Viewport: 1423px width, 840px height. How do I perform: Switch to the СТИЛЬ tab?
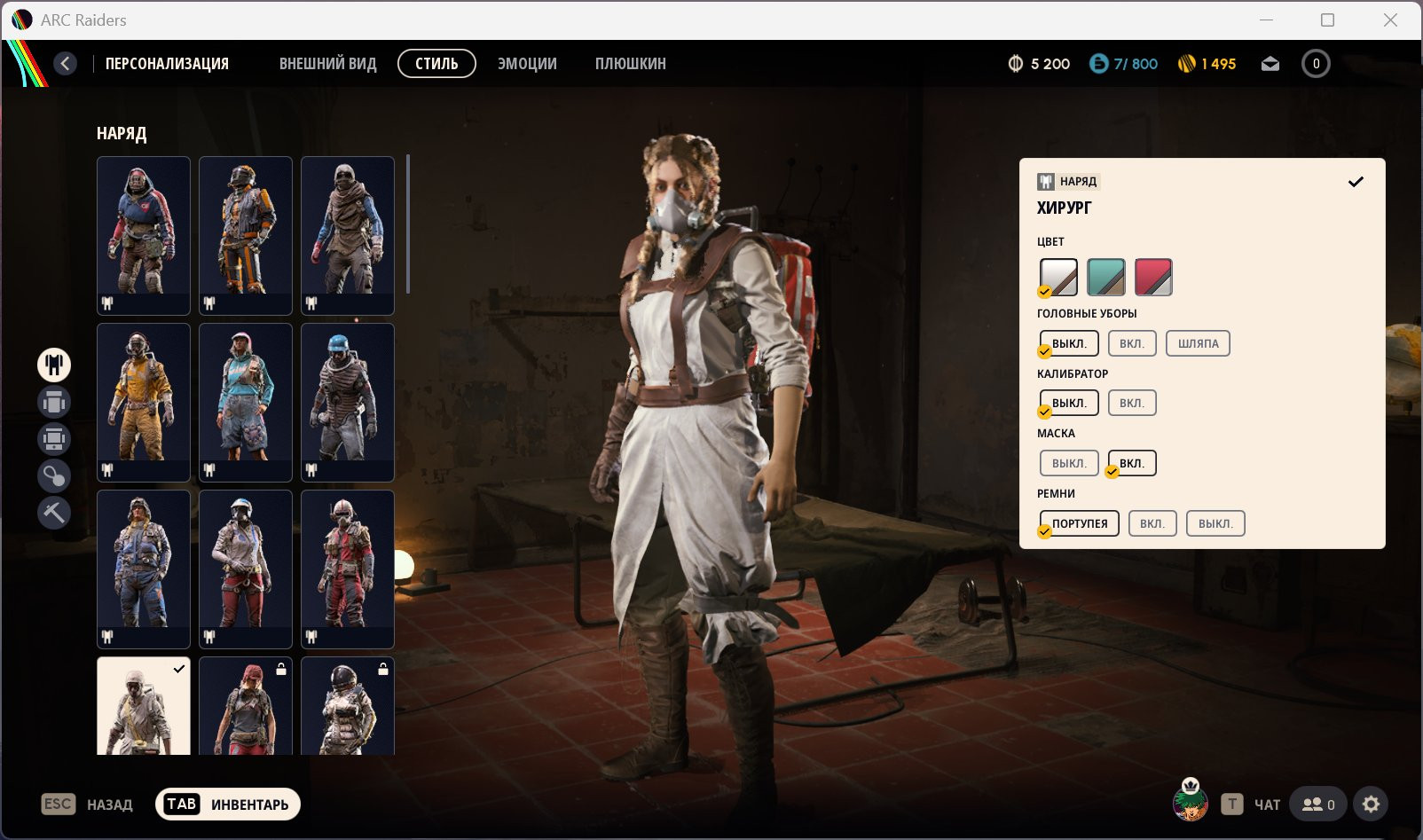pyautogui.click(x=437, y=64)
